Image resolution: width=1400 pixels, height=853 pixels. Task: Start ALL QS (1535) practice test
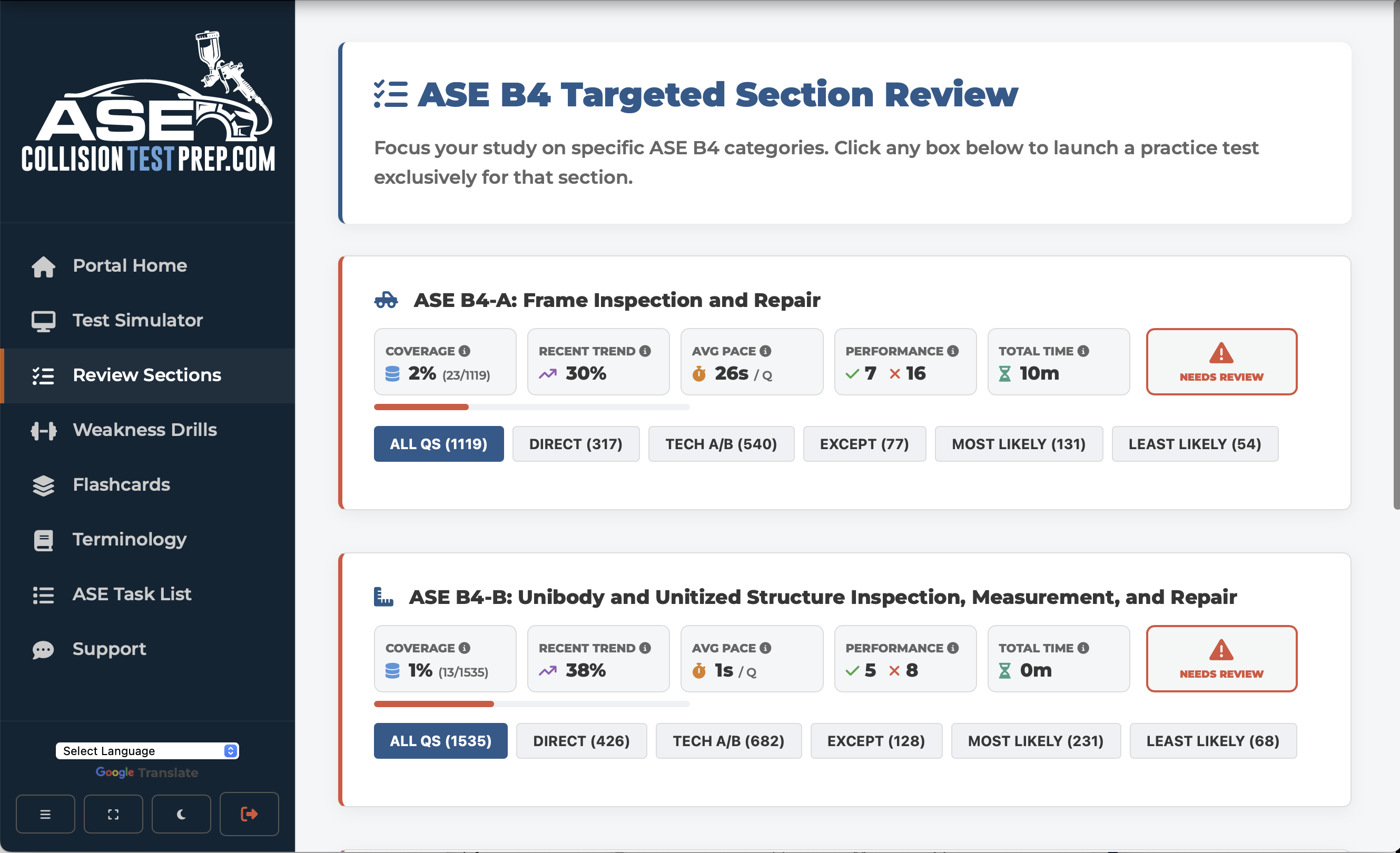point(441,741)
